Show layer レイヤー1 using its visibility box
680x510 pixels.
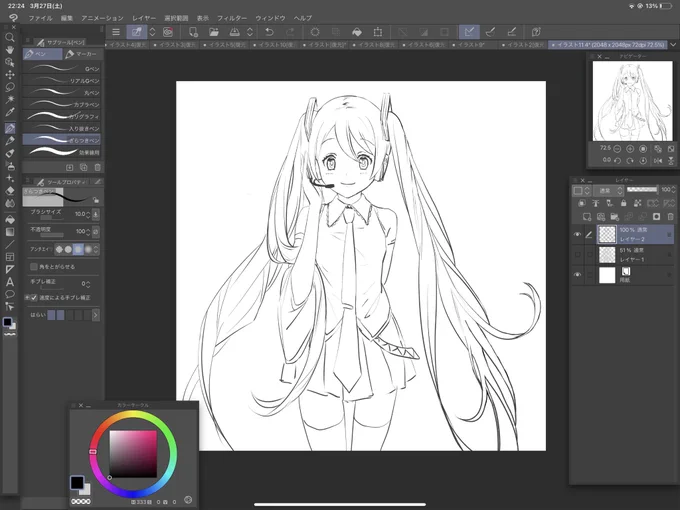(x=577, y=255)
